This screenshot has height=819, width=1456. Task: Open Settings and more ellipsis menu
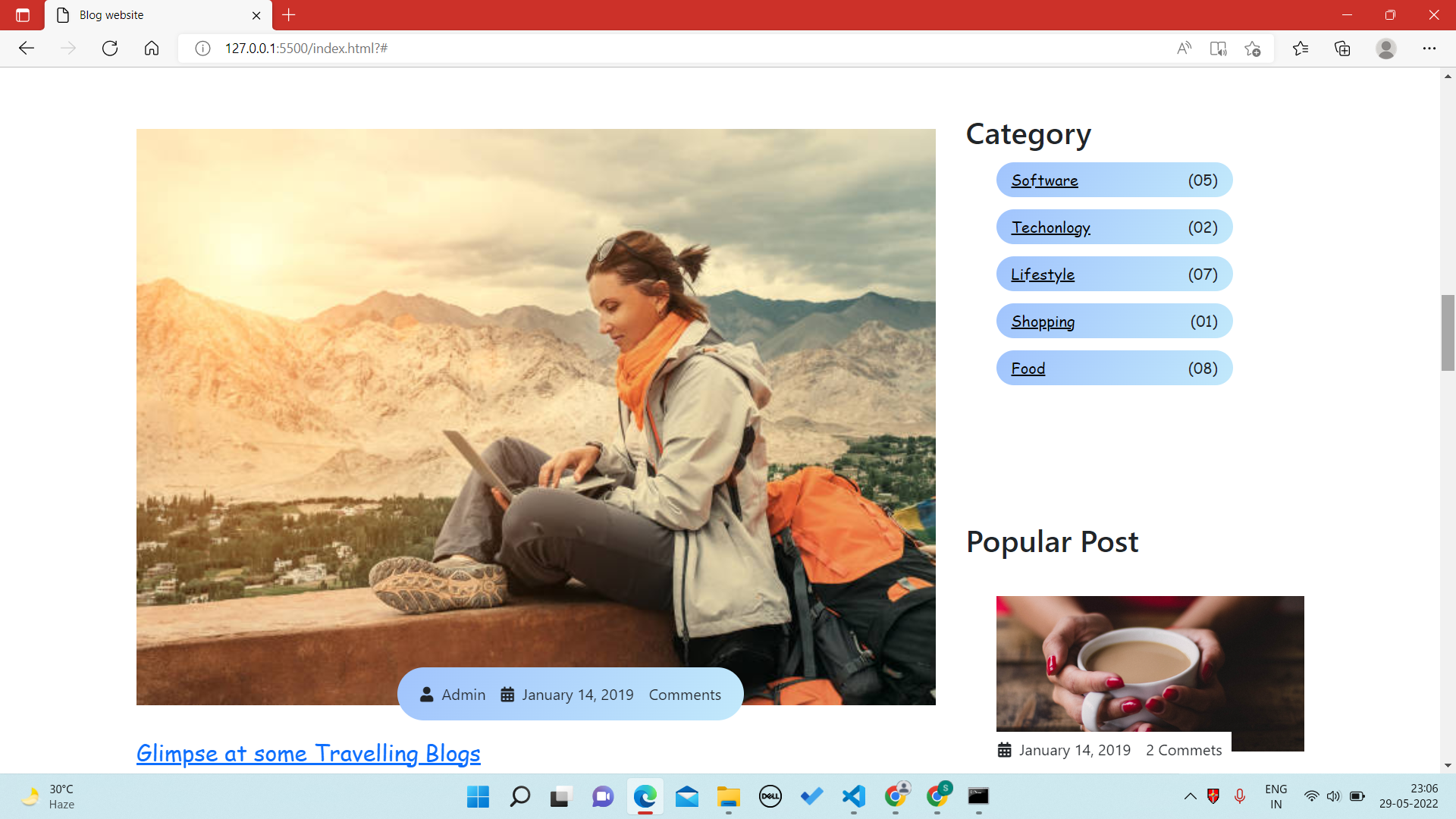tap(1429, 49)
